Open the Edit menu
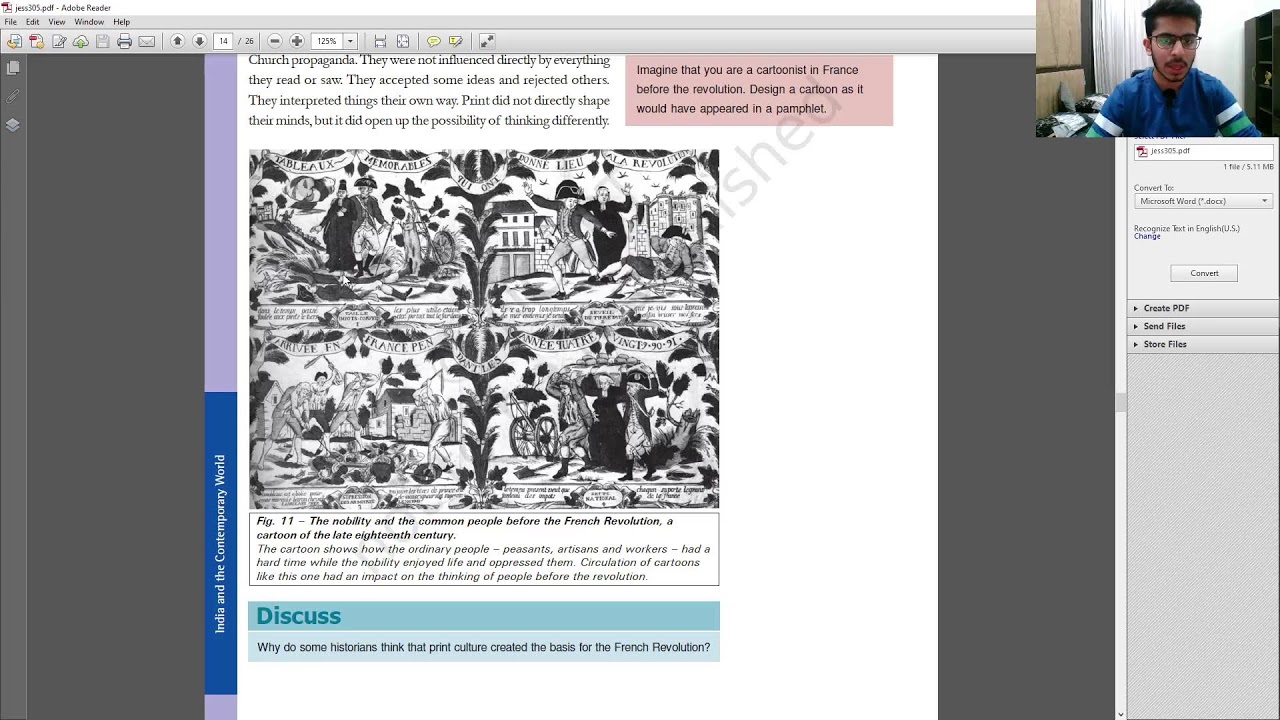1280x720 pixels. point(33,22)
